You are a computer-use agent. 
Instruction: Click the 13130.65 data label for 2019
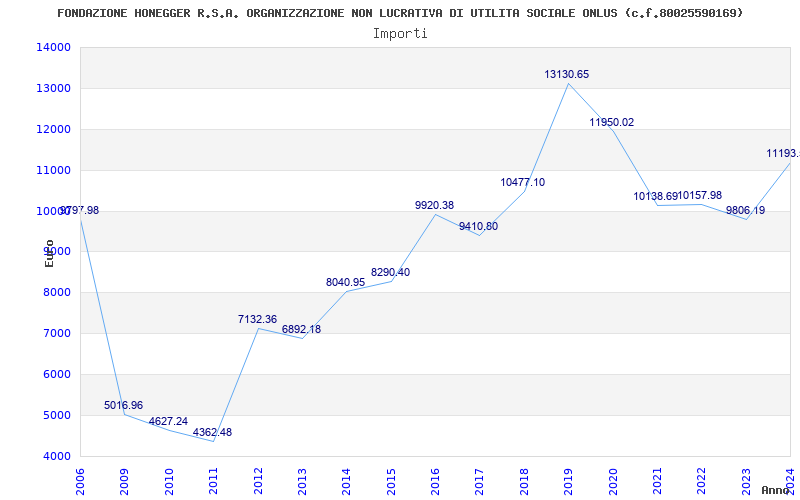566,74
